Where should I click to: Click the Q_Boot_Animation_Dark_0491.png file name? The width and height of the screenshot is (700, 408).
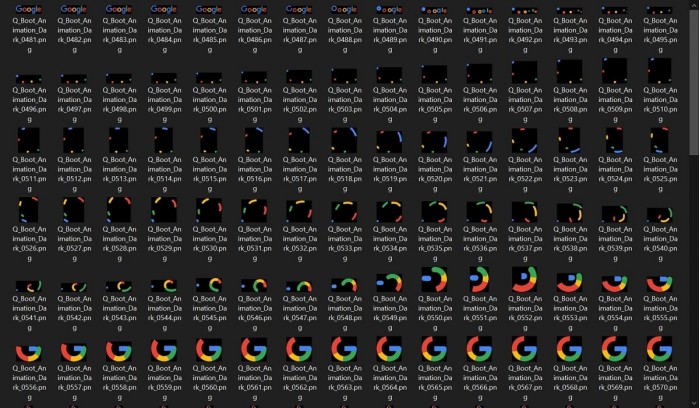click(480, 35)
